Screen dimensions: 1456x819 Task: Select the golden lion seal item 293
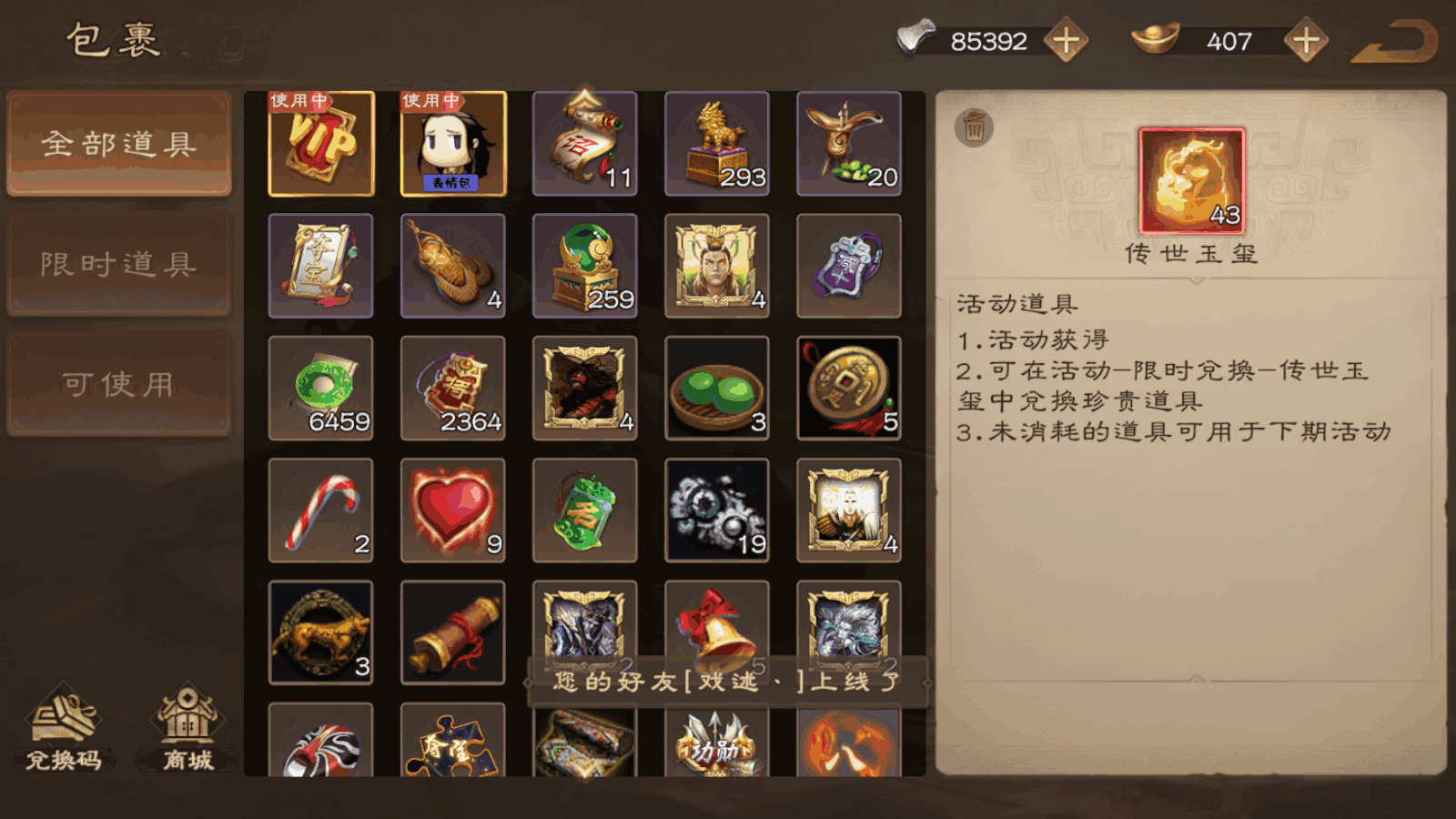717,144
